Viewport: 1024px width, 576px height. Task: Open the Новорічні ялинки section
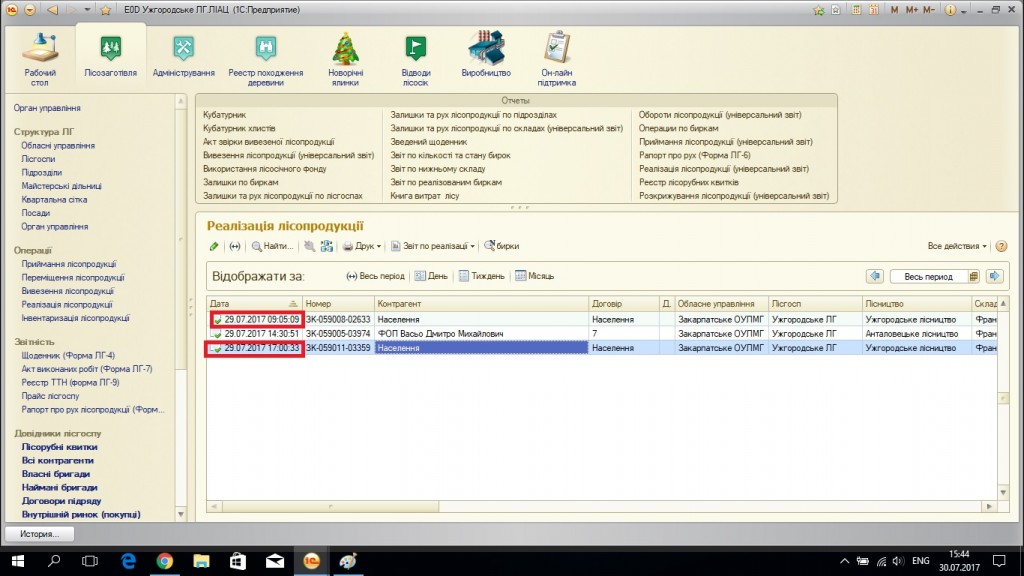(x=346, y=56)
